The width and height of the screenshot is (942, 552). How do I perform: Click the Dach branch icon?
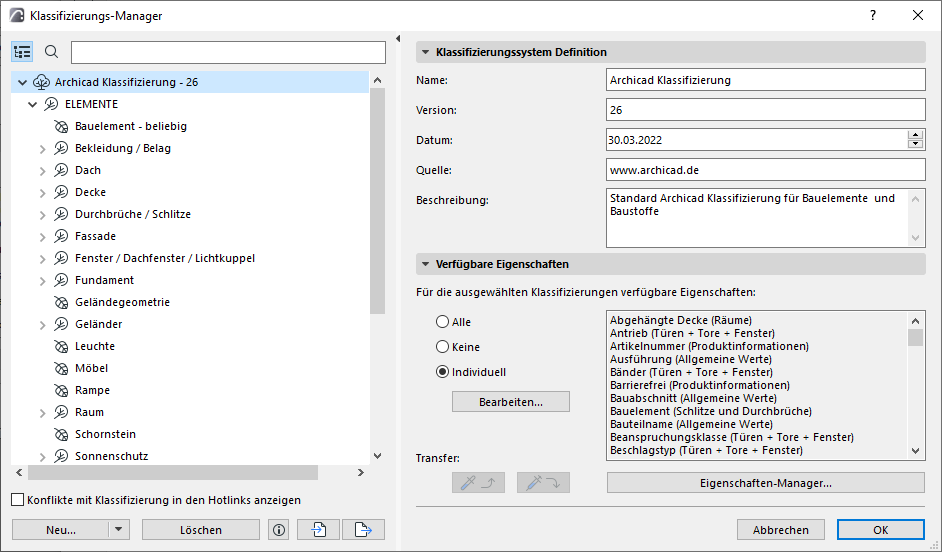pos(61,170)
